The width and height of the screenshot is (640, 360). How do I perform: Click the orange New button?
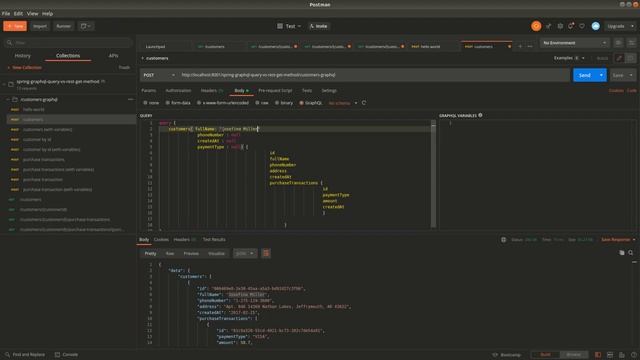click(15, 26)
